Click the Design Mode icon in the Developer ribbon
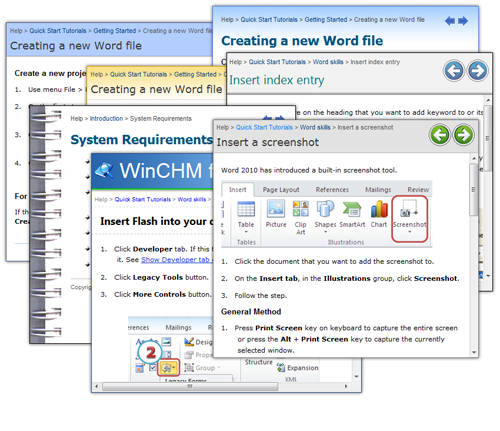Screen dimensions: 500x431 189,342
